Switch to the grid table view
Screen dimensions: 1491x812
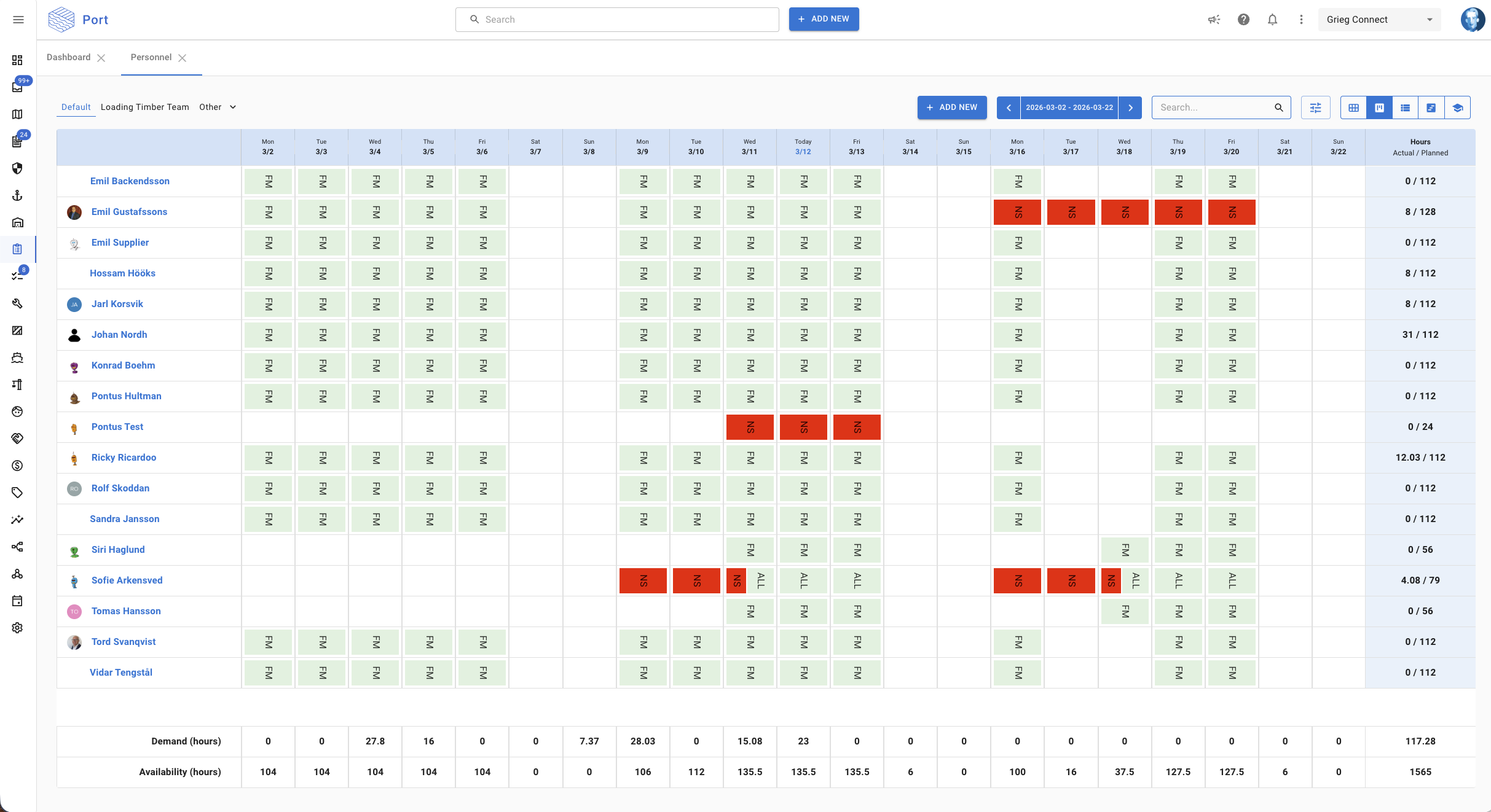coord(1353,107)
